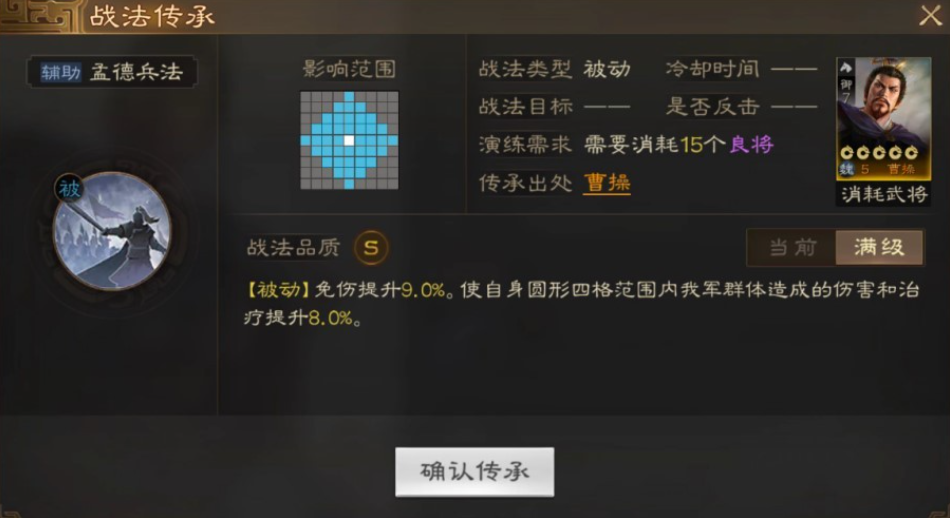Switch to the 满级 max level view
Screen dimensions: 950x518
[x=879, y=247]
